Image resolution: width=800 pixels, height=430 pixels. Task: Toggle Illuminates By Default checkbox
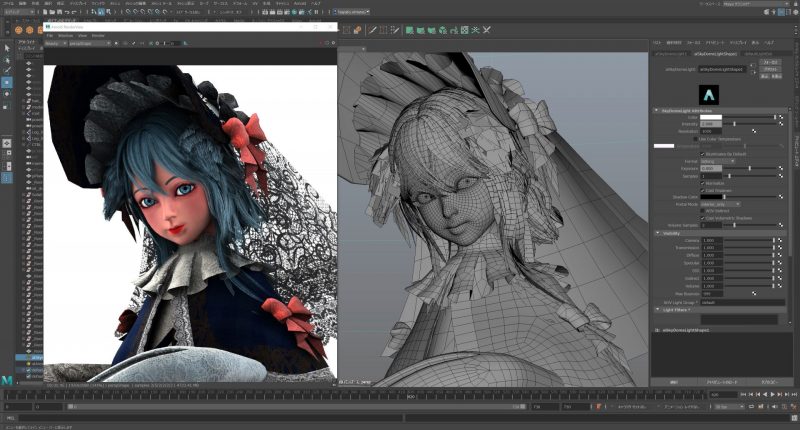click(x=703, y=154)
